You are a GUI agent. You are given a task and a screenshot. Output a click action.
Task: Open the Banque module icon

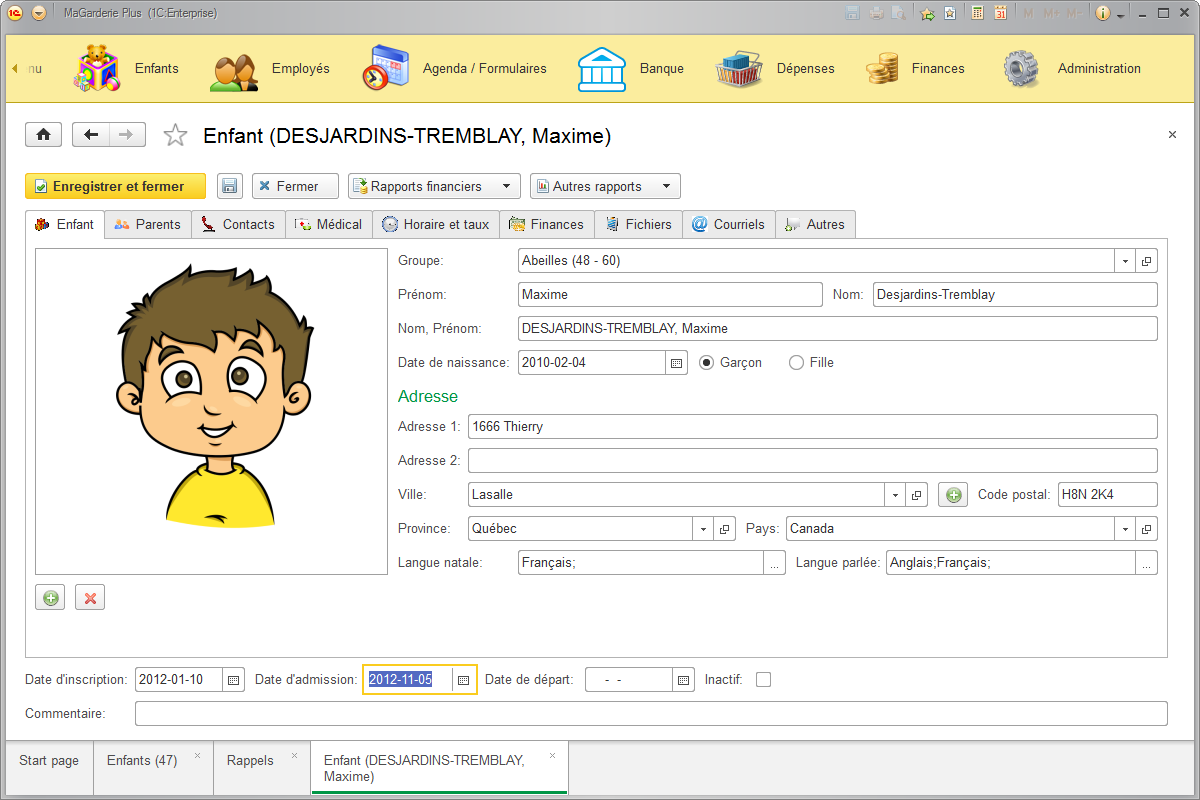pos(601,68)
